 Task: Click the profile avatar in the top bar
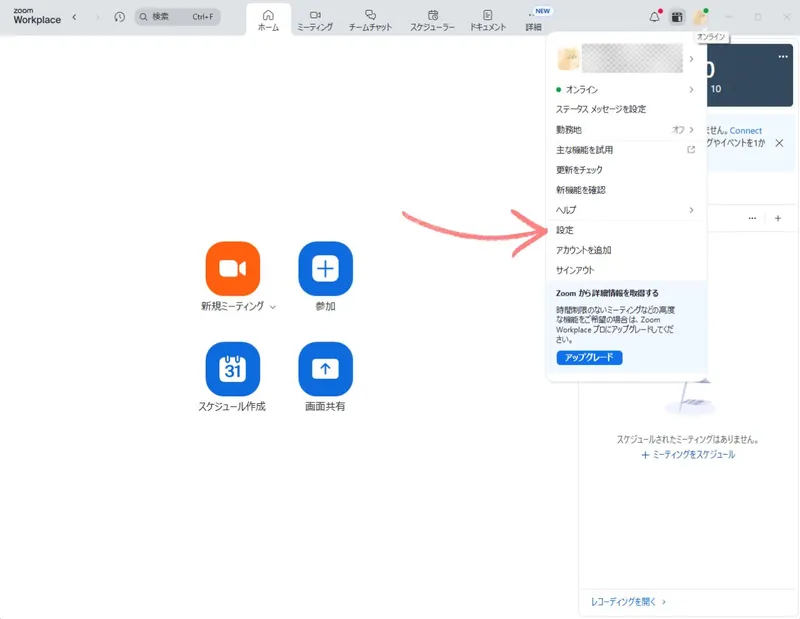coord(701,17)
